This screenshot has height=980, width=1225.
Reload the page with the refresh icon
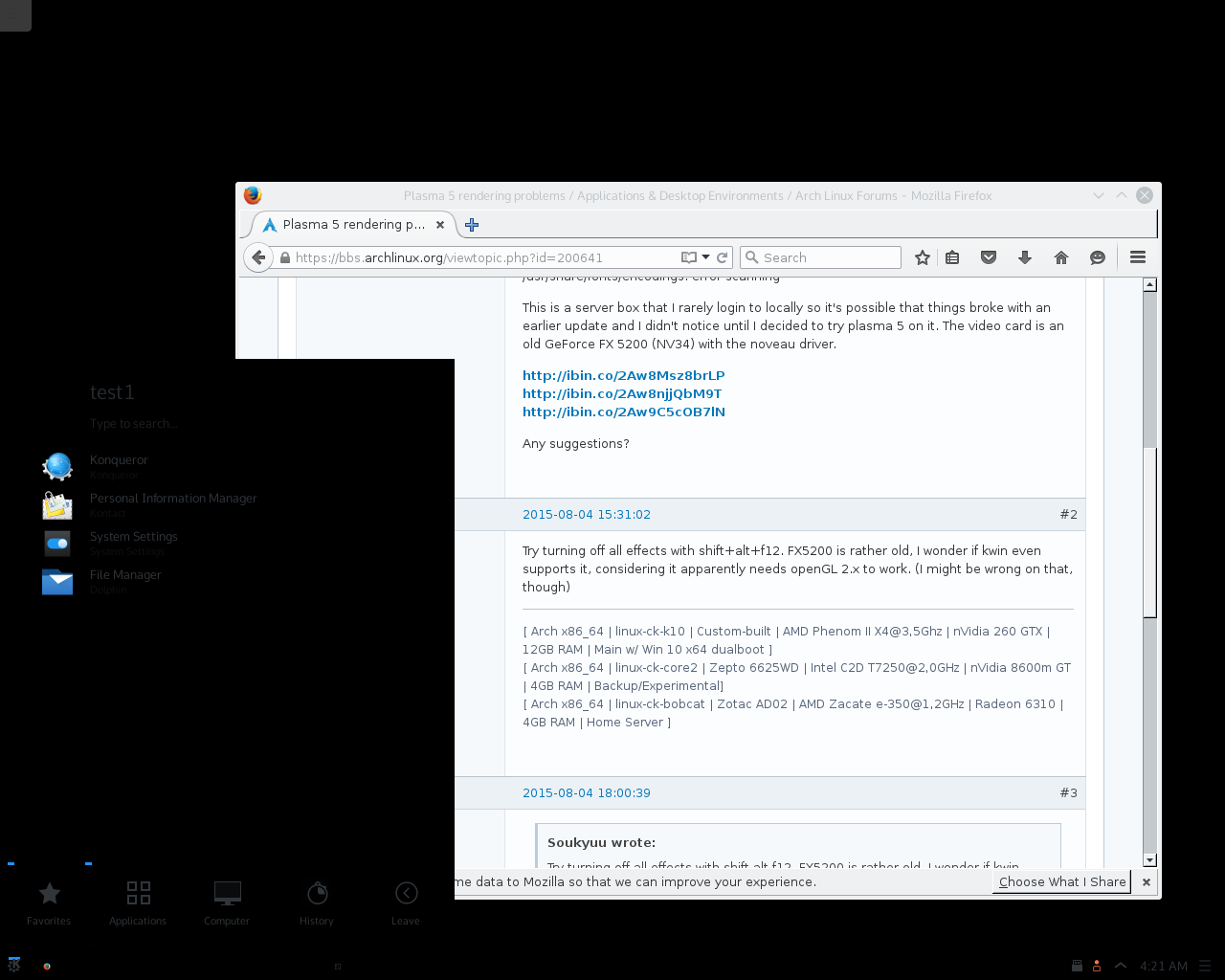pos(723,257)
